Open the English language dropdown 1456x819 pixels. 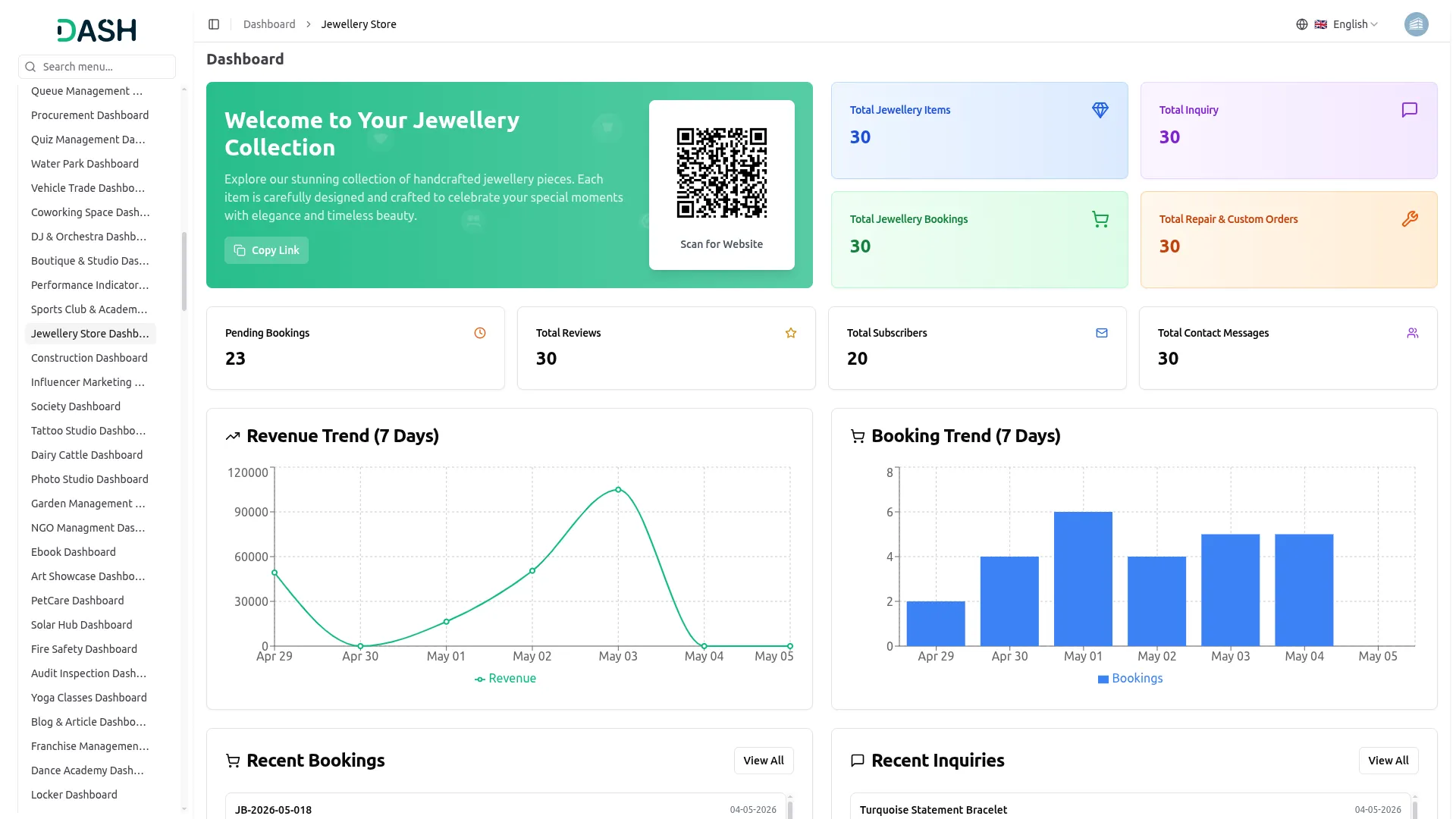pyautogui.click(x=1354, y=24)
